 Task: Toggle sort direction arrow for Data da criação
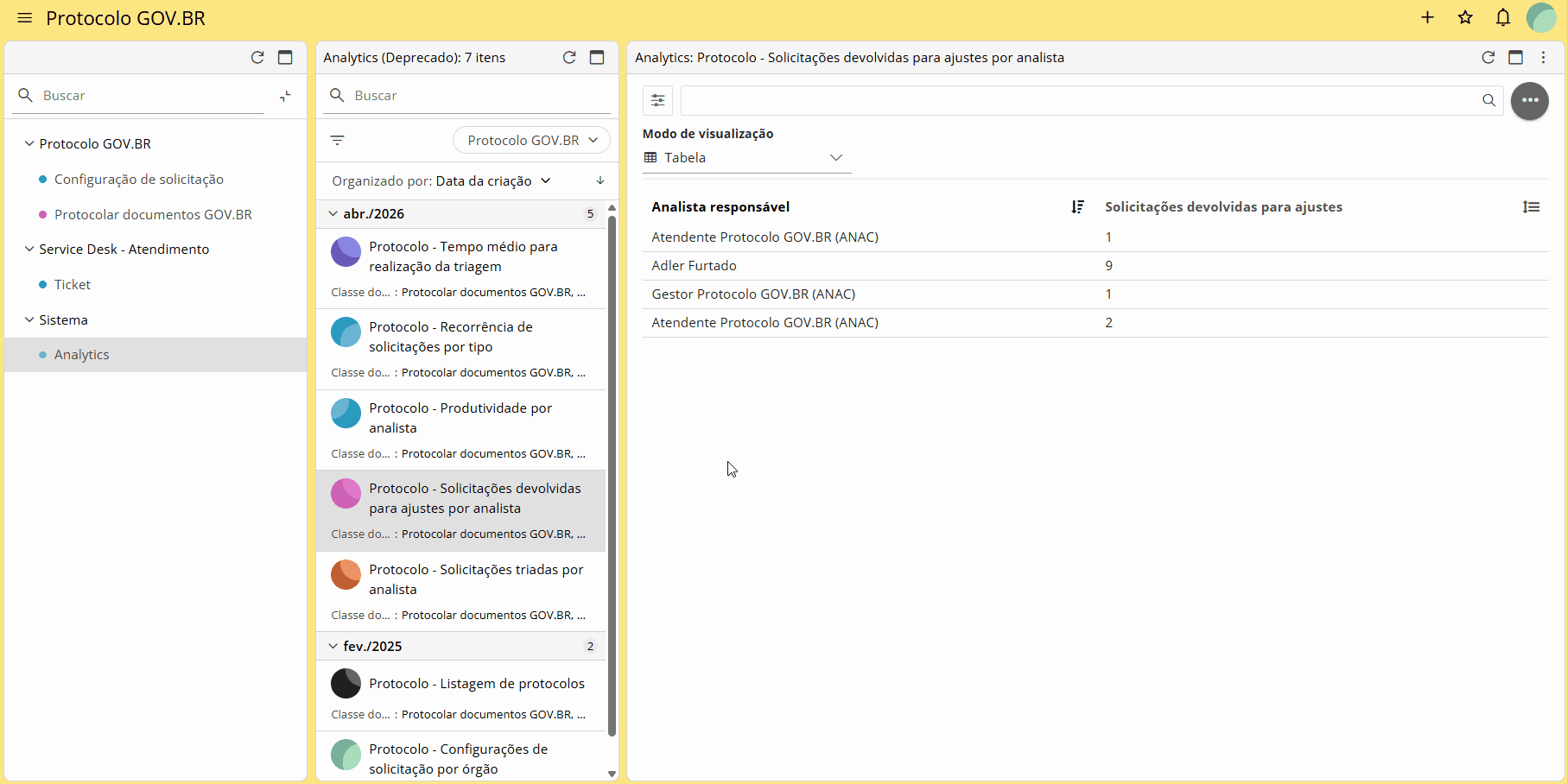pos(600,180)
